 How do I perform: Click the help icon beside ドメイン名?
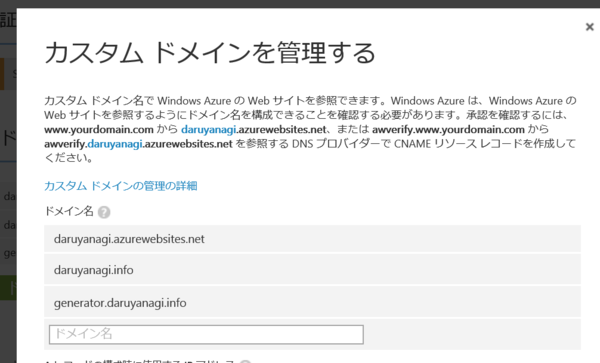coord(104,212)
